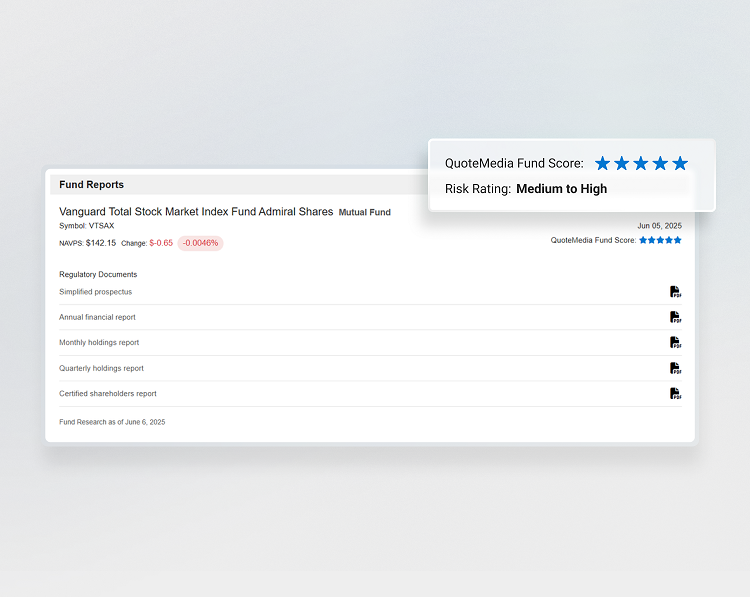Click the Annual financial report link
This screenshot has width=750, height=597.
click(97, 317)
